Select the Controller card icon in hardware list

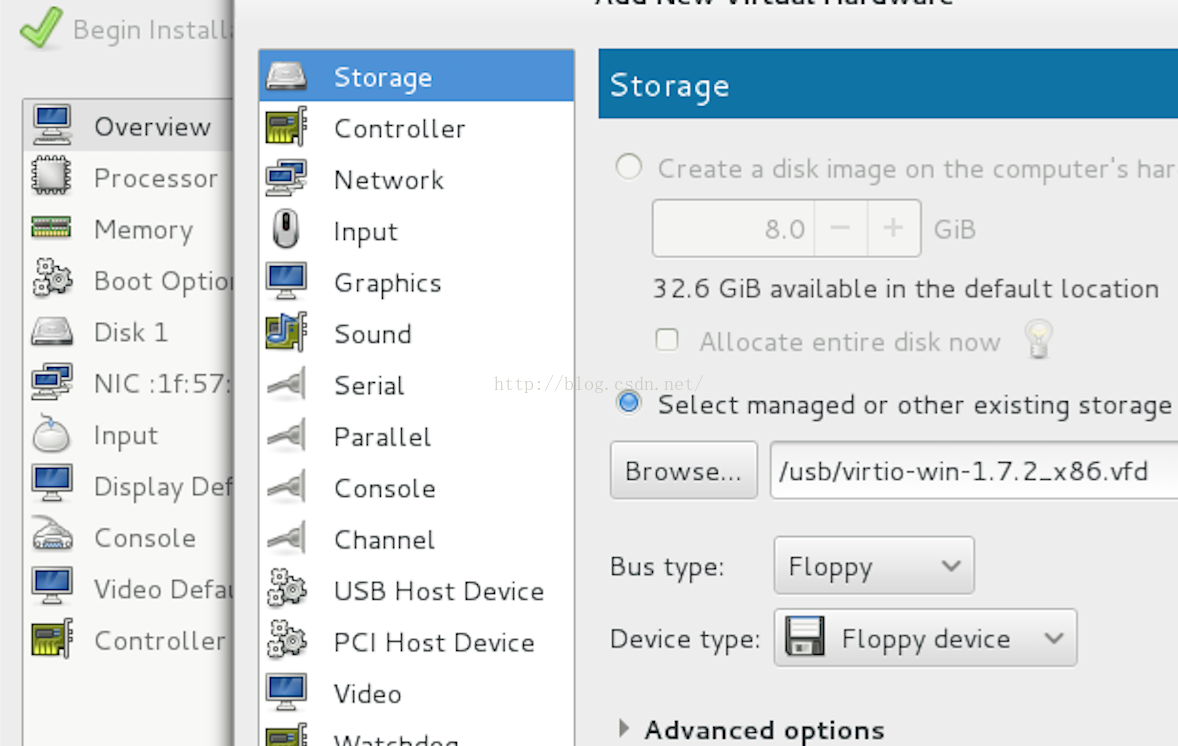(286, 127)
